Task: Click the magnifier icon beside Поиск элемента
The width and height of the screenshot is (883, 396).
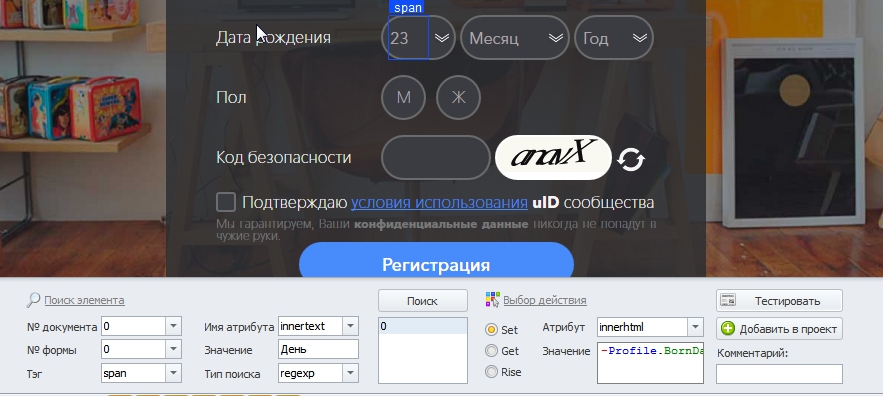Action: 33,300
